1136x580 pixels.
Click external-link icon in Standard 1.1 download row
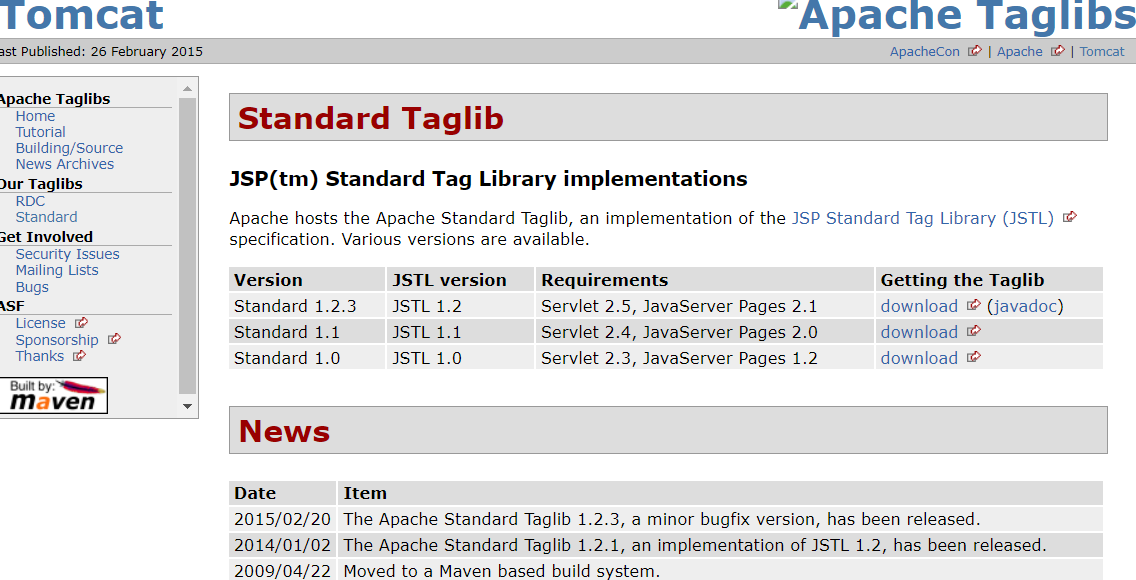(x=974, y=331)
